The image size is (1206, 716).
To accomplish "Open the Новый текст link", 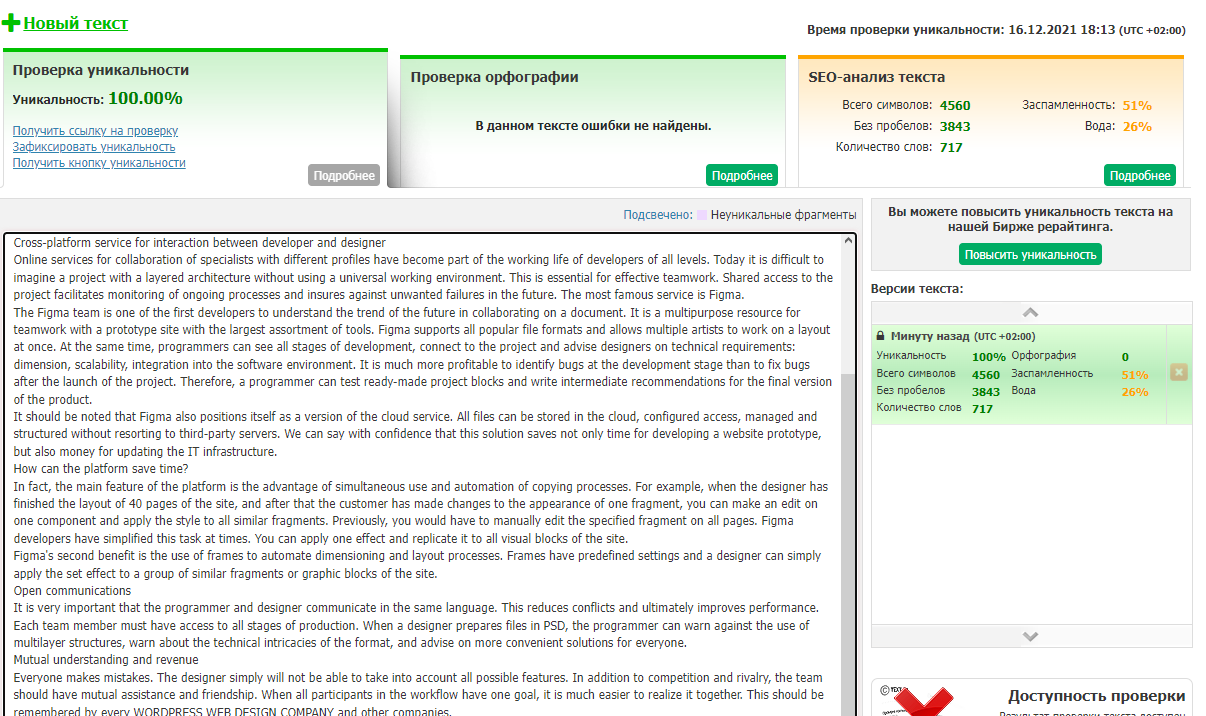I will tap(76, 23).
